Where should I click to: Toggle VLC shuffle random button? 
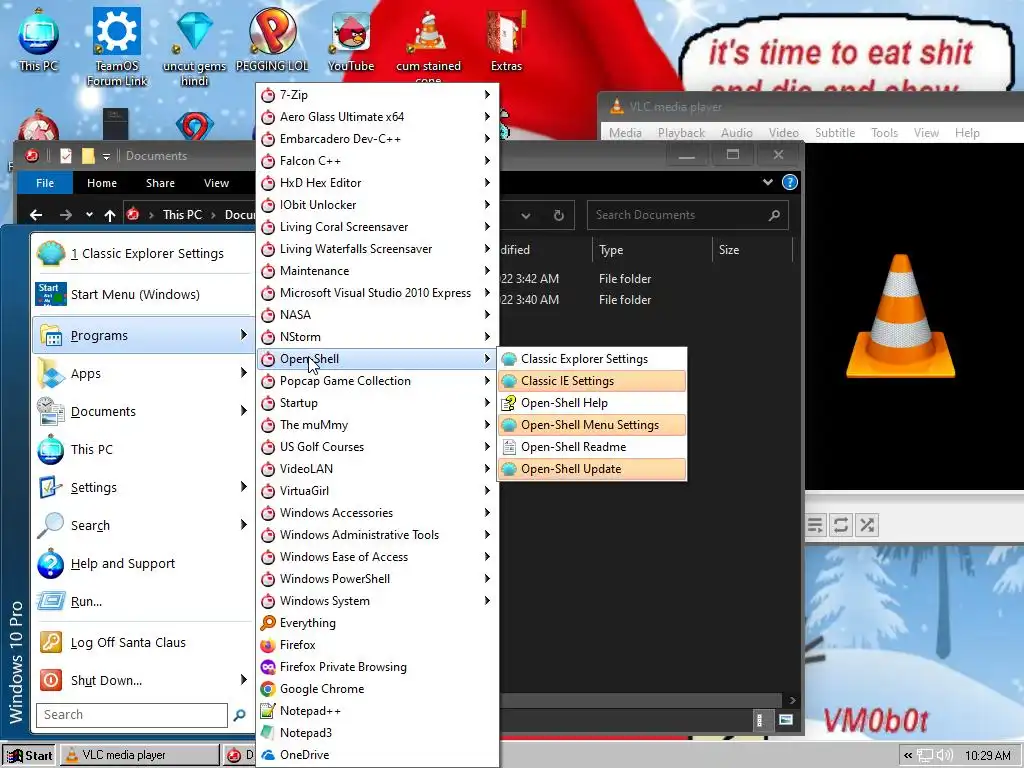(867, 525)
